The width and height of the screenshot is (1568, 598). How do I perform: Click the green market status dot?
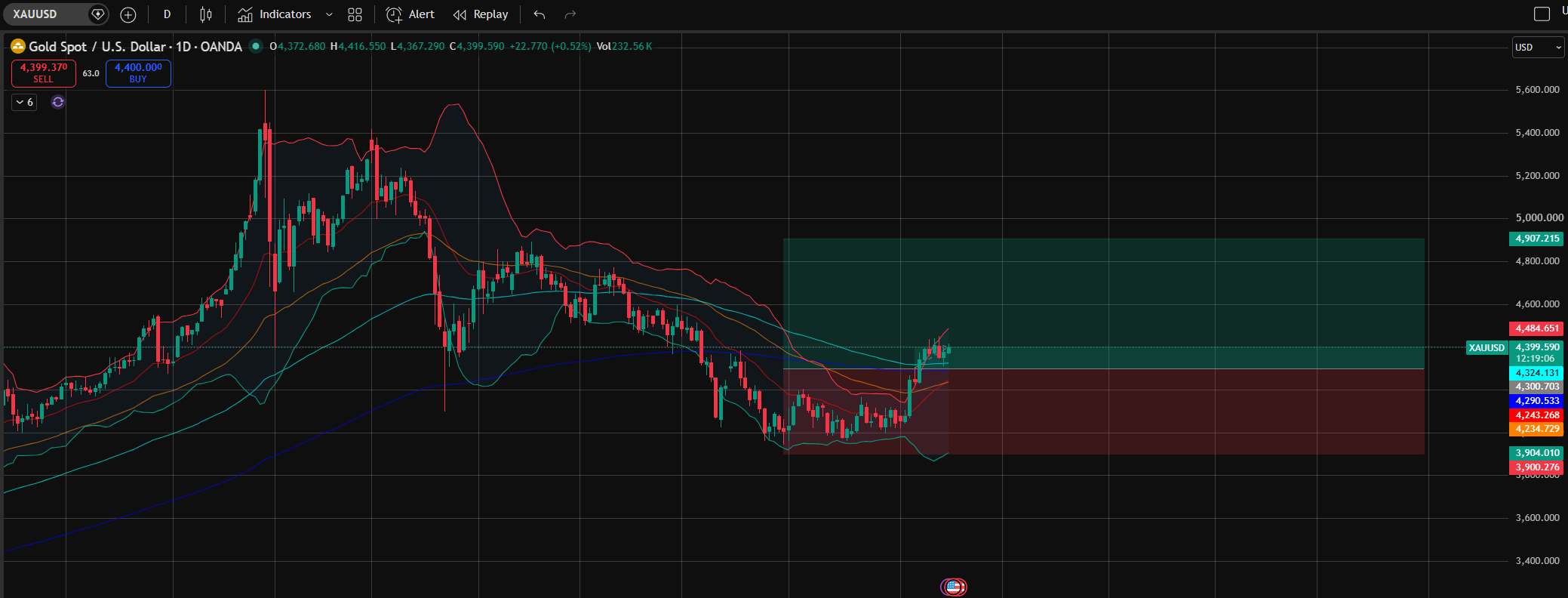pos(256,46)
